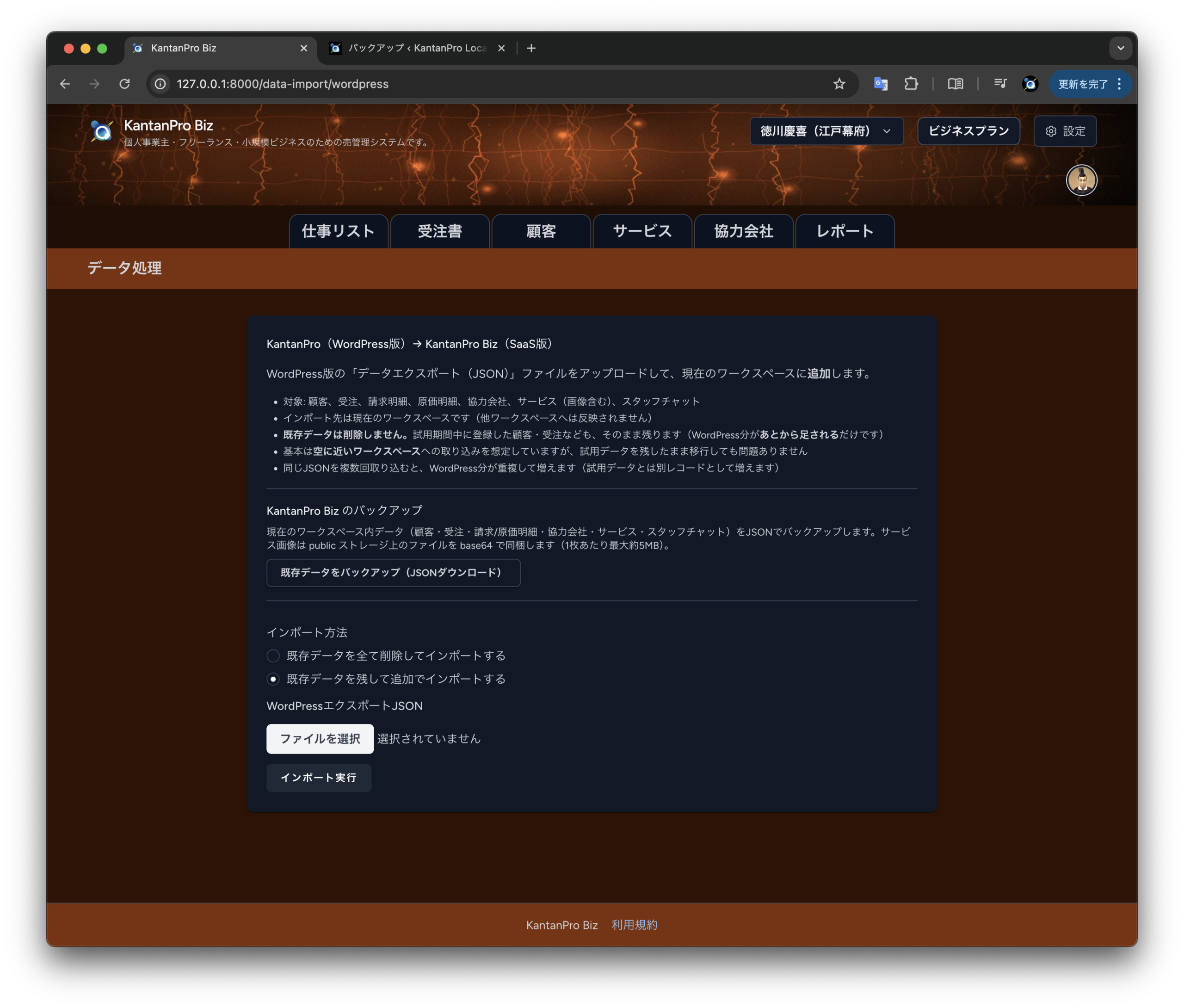The image size is (1184, 1008).
Task: Select keep existing data and add option
Action: pos(273,679)
